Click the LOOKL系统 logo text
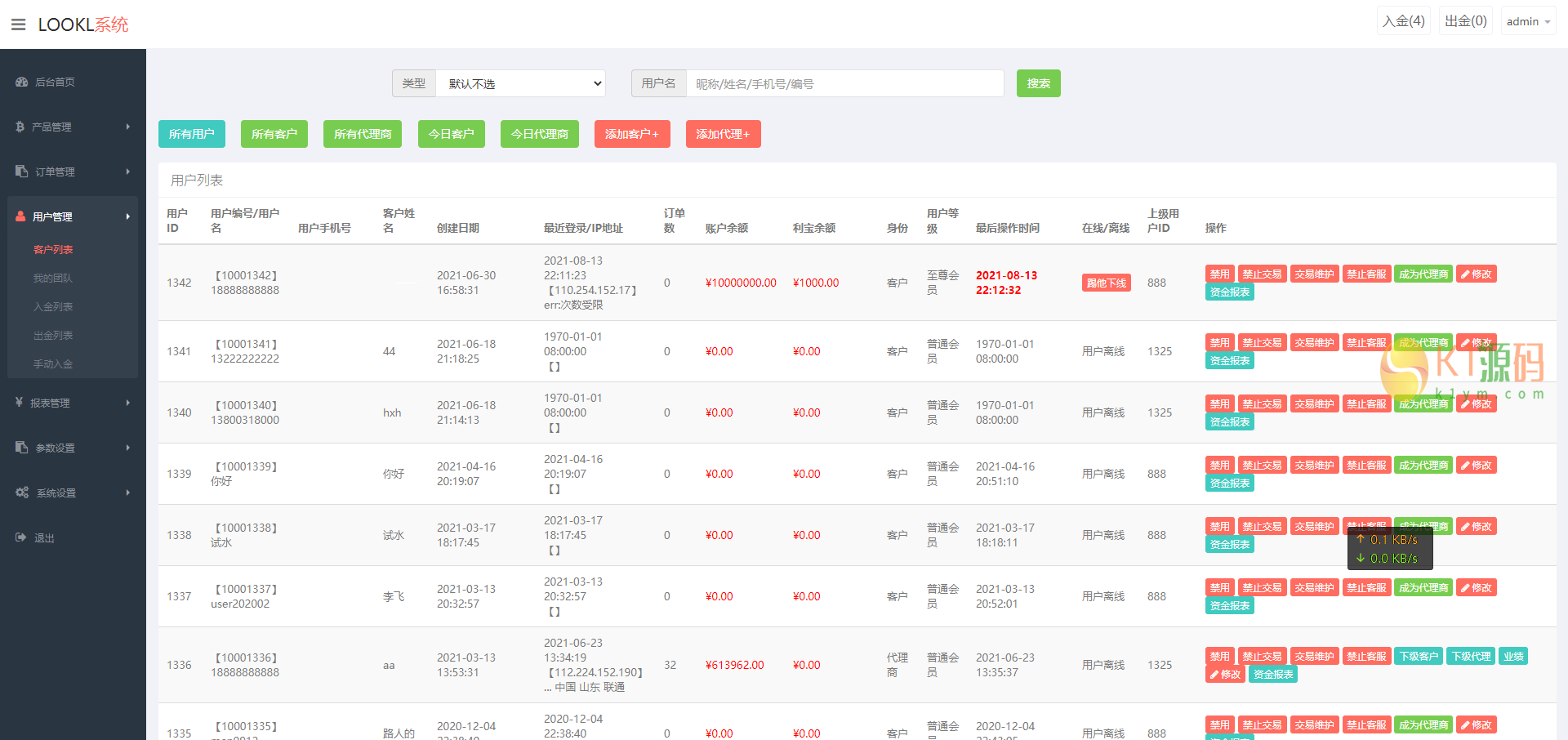This screenshot has height=740, width=1568. click(x=83, y=25)
